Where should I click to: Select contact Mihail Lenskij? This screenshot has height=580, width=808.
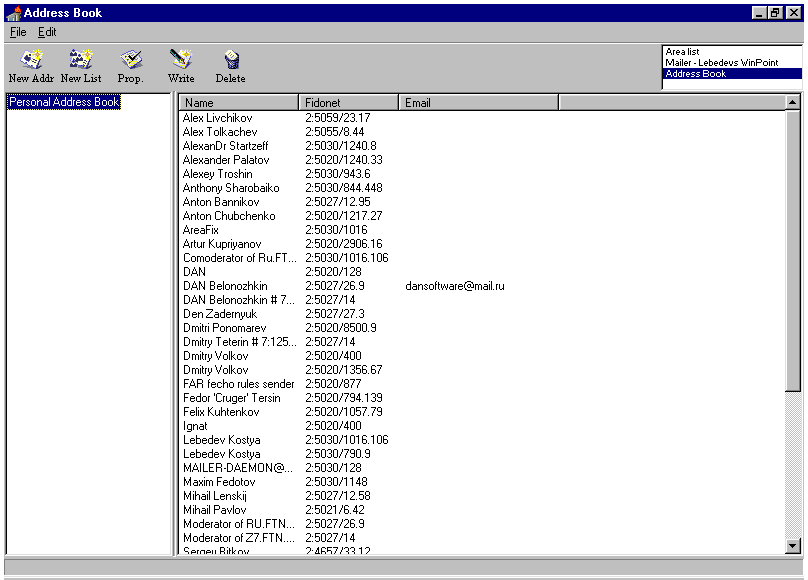[x=214, y=496]
